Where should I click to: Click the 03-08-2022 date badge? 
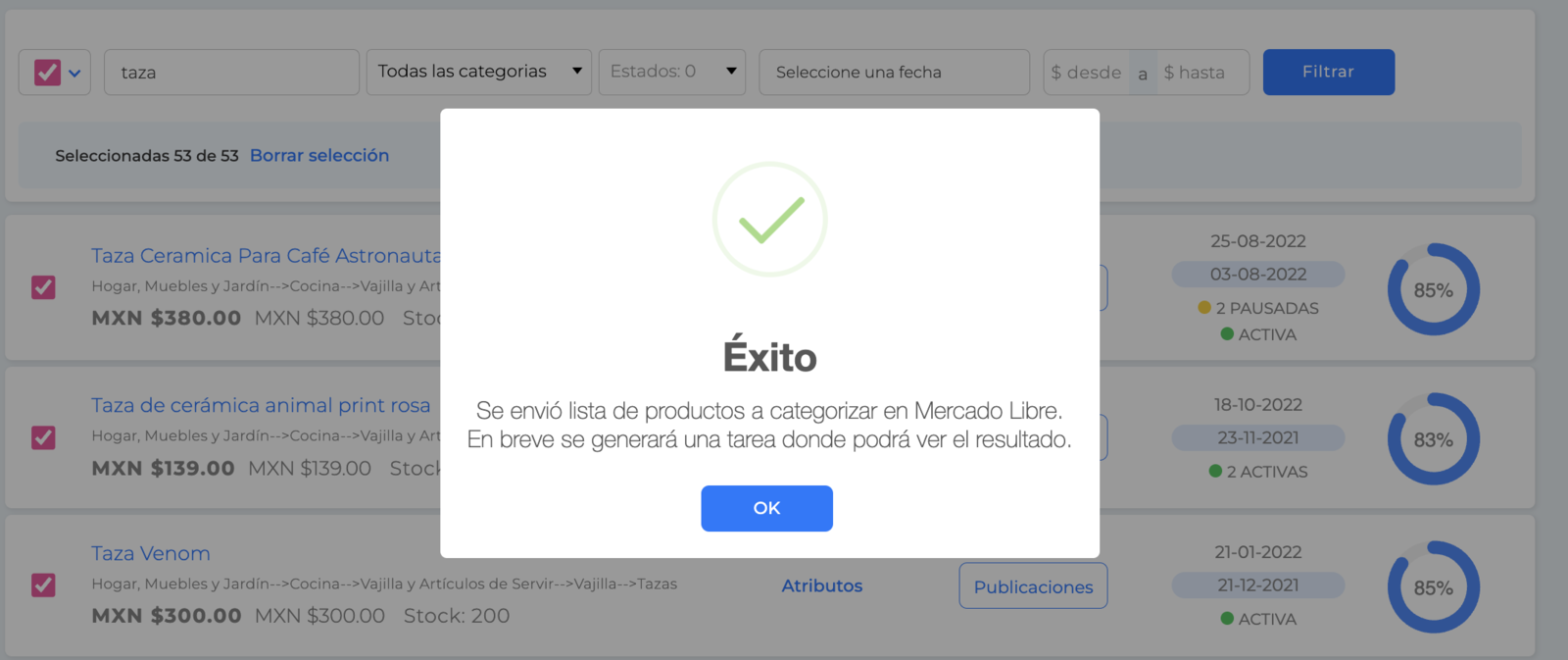click(x=1258, y=275)
